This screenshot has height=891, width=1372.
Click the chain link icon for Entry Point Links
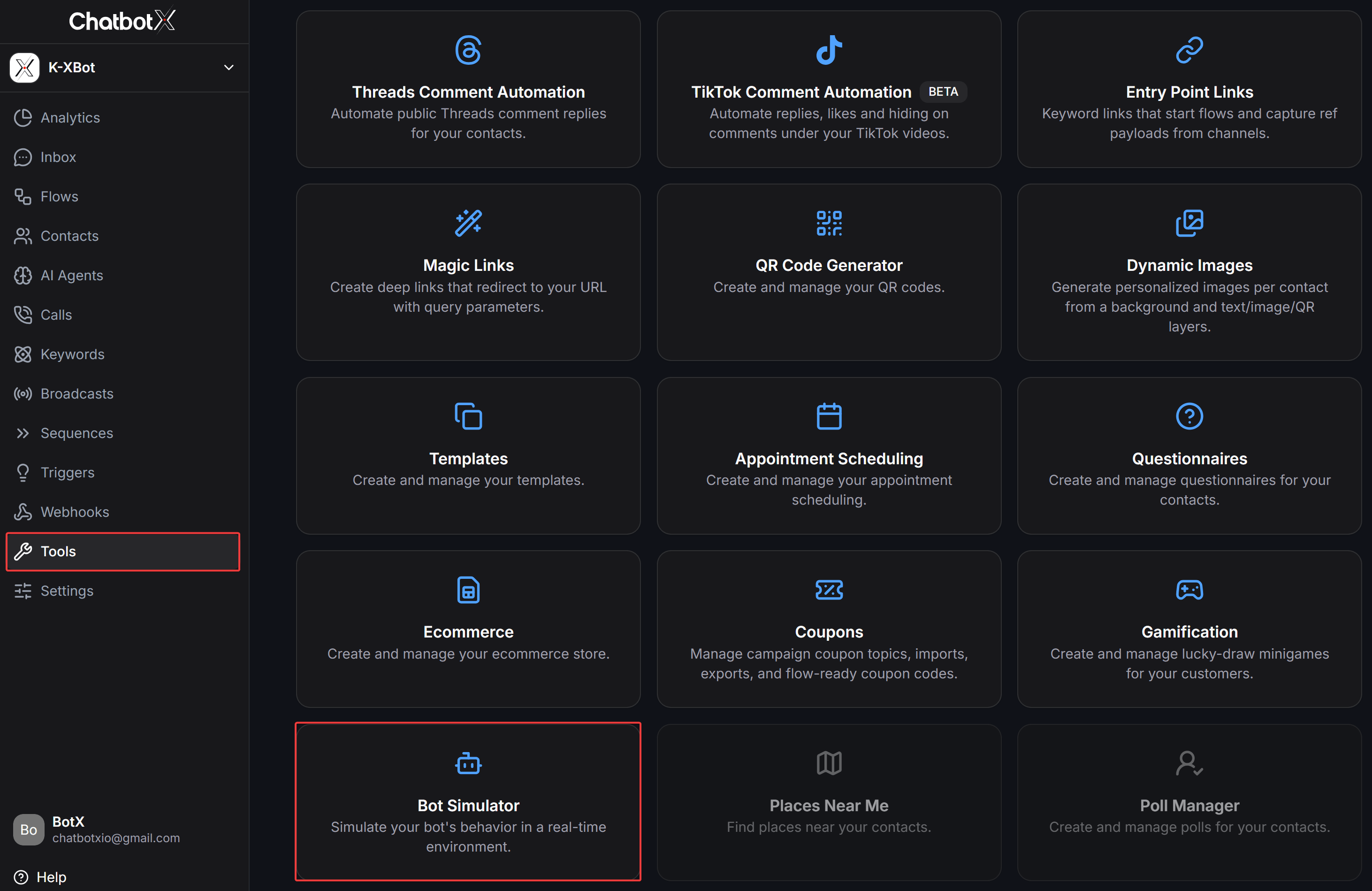pos(1189,50)
